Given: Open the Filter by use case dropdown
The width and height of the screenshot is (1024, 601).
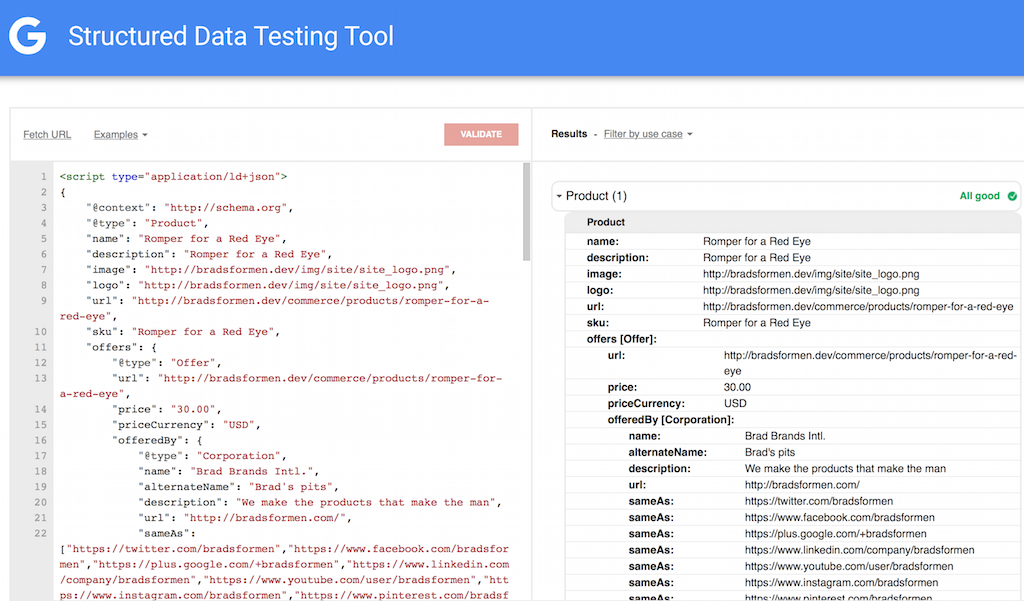Looking at the screenshot, I should click(x=648, y=134).
